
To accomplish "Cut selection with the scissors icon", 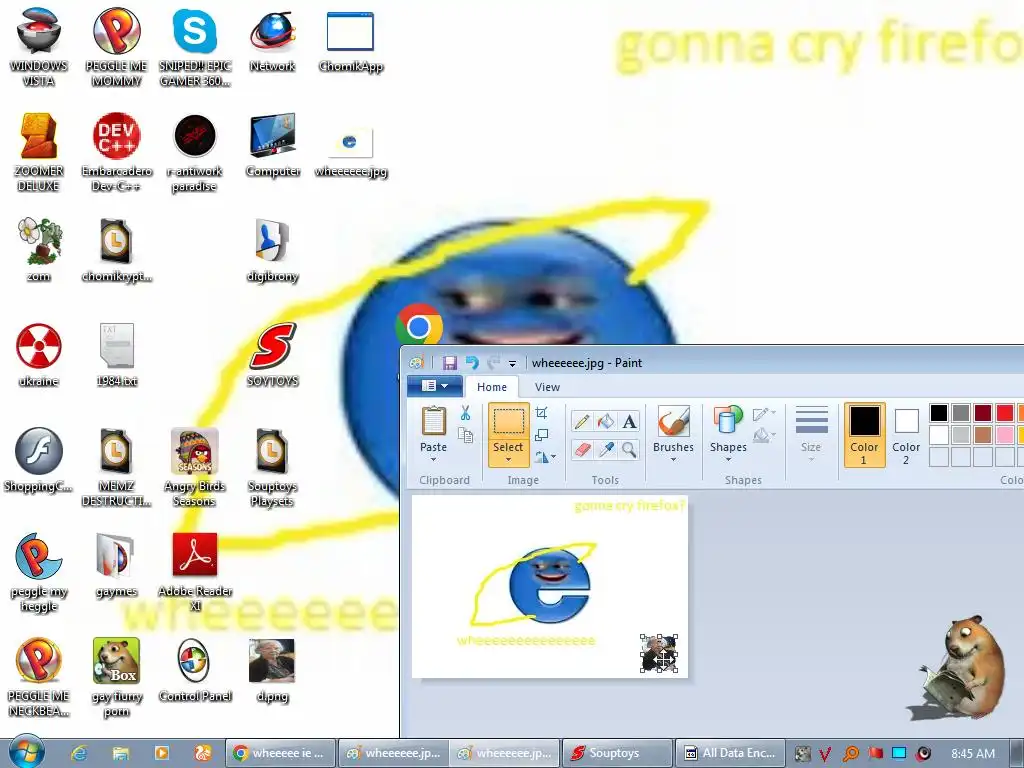I will pos(465,413).
